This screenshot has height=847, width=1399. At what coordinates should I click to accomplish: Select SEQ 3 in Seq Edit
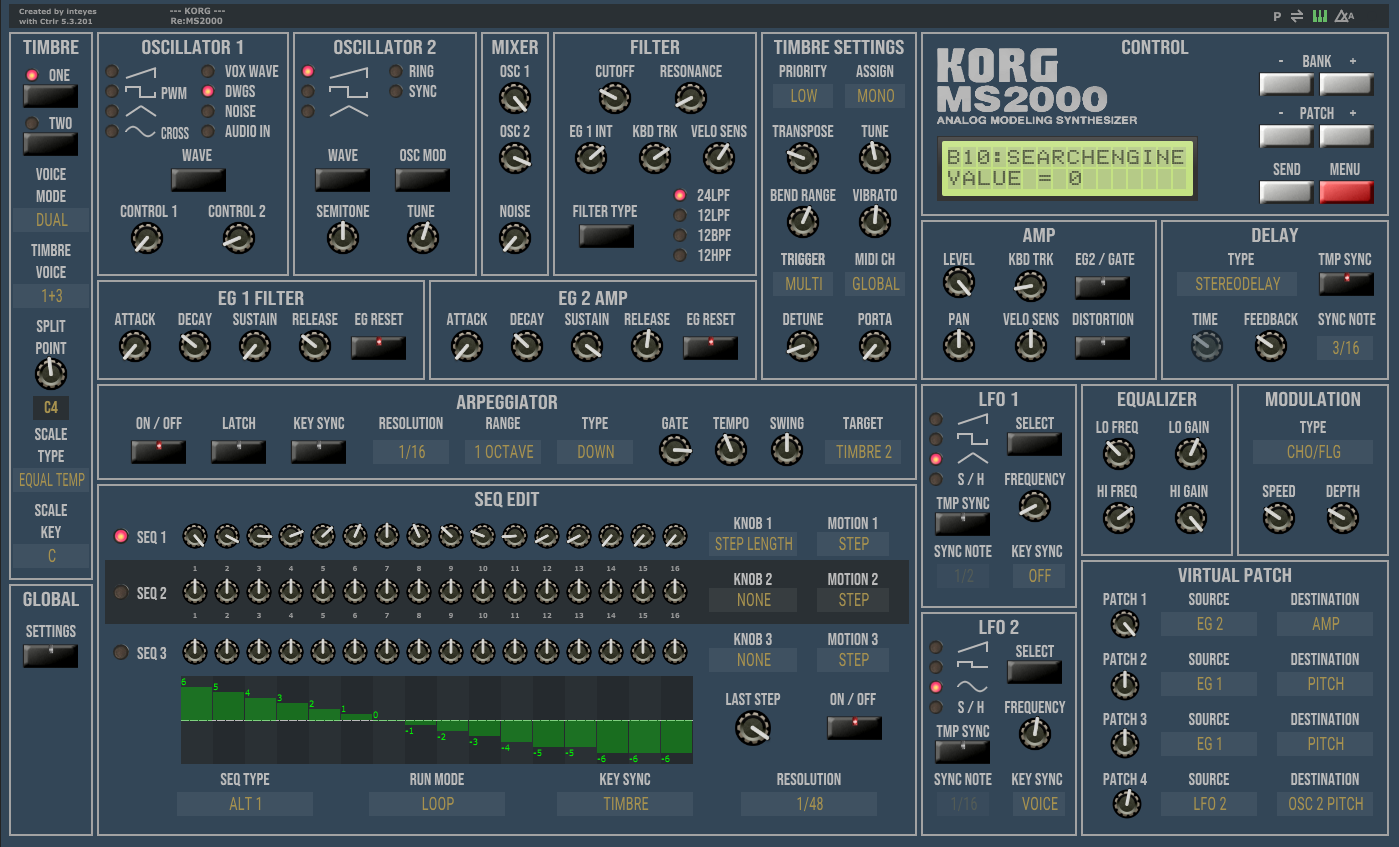[122, 653]
